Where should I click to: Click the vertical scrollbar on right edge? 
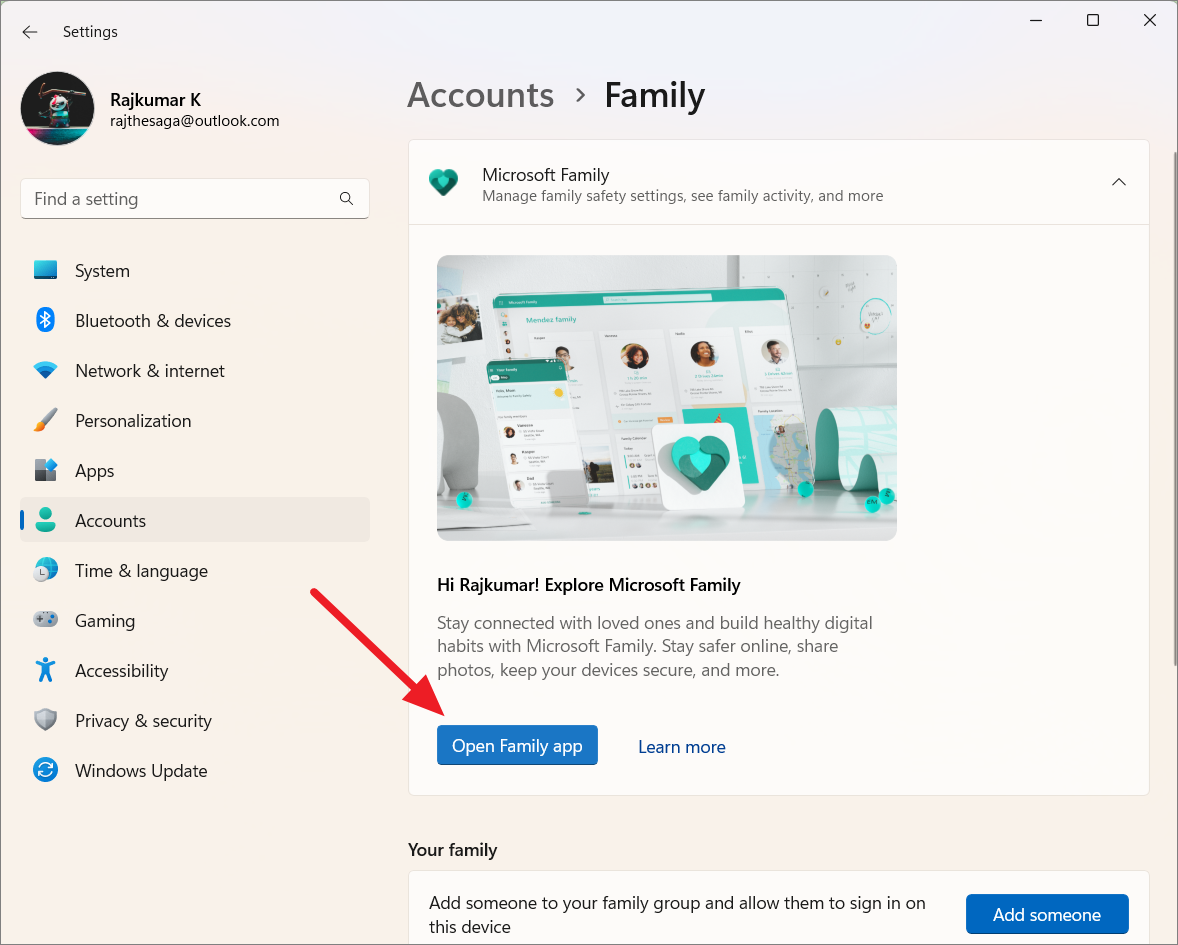point(1174,409)
